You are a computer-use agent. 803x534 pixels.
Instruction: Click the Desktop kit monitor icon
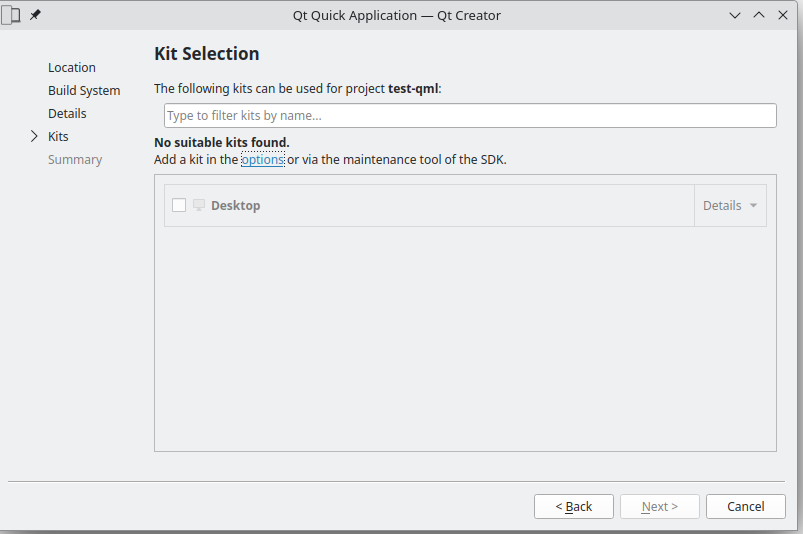click(199, 205)
